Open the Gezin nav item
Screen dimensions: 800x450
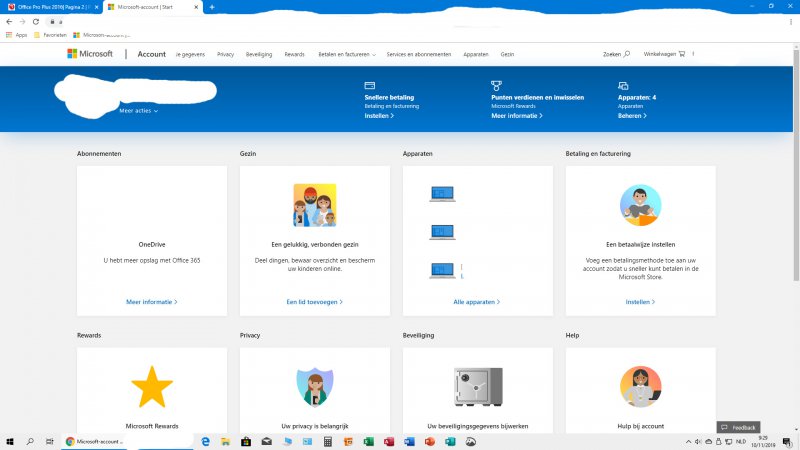point(507,55)
